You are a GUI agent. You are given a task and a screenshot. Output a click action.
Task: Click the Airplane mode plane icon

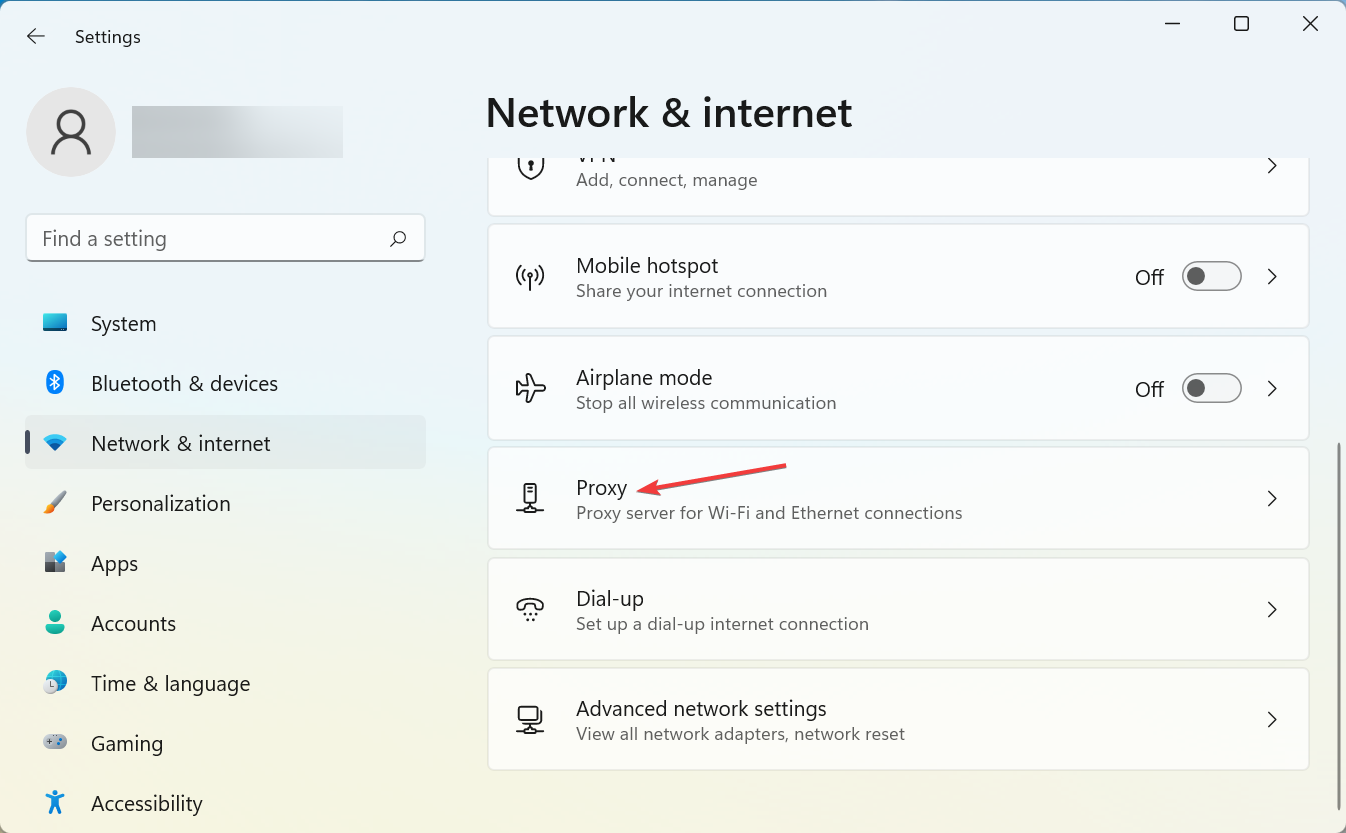click(530, 388)
